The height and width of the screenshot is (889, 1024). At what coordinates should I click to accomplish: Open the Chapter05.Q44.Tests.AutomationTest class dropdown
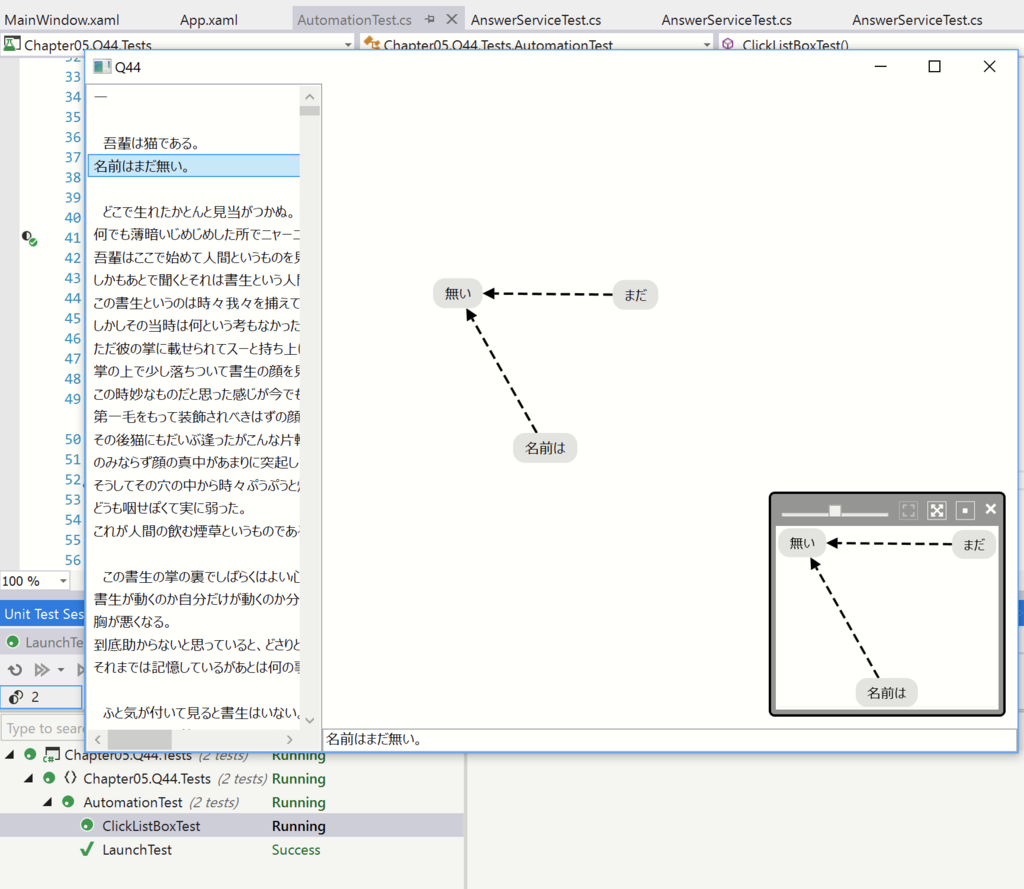pos(707,45)
